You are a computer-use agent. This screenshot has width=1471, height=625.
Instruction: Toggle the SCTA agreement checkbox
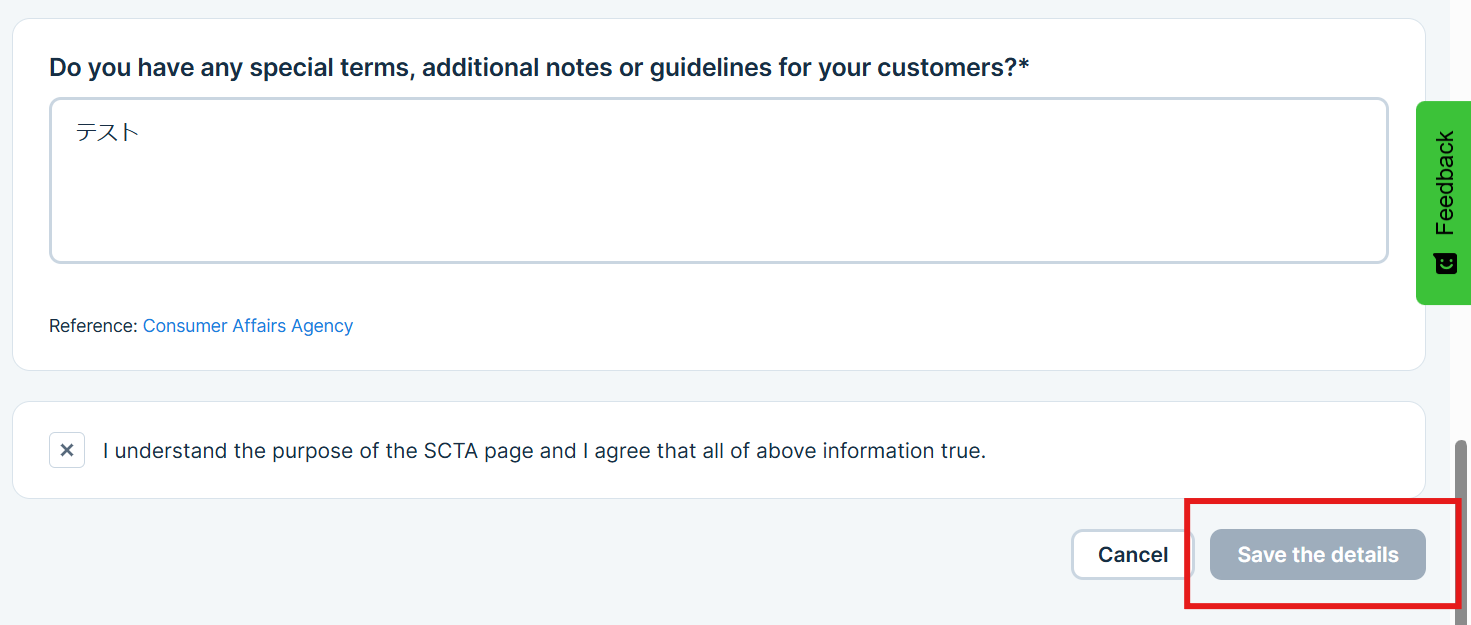click(x=67, y=450)
